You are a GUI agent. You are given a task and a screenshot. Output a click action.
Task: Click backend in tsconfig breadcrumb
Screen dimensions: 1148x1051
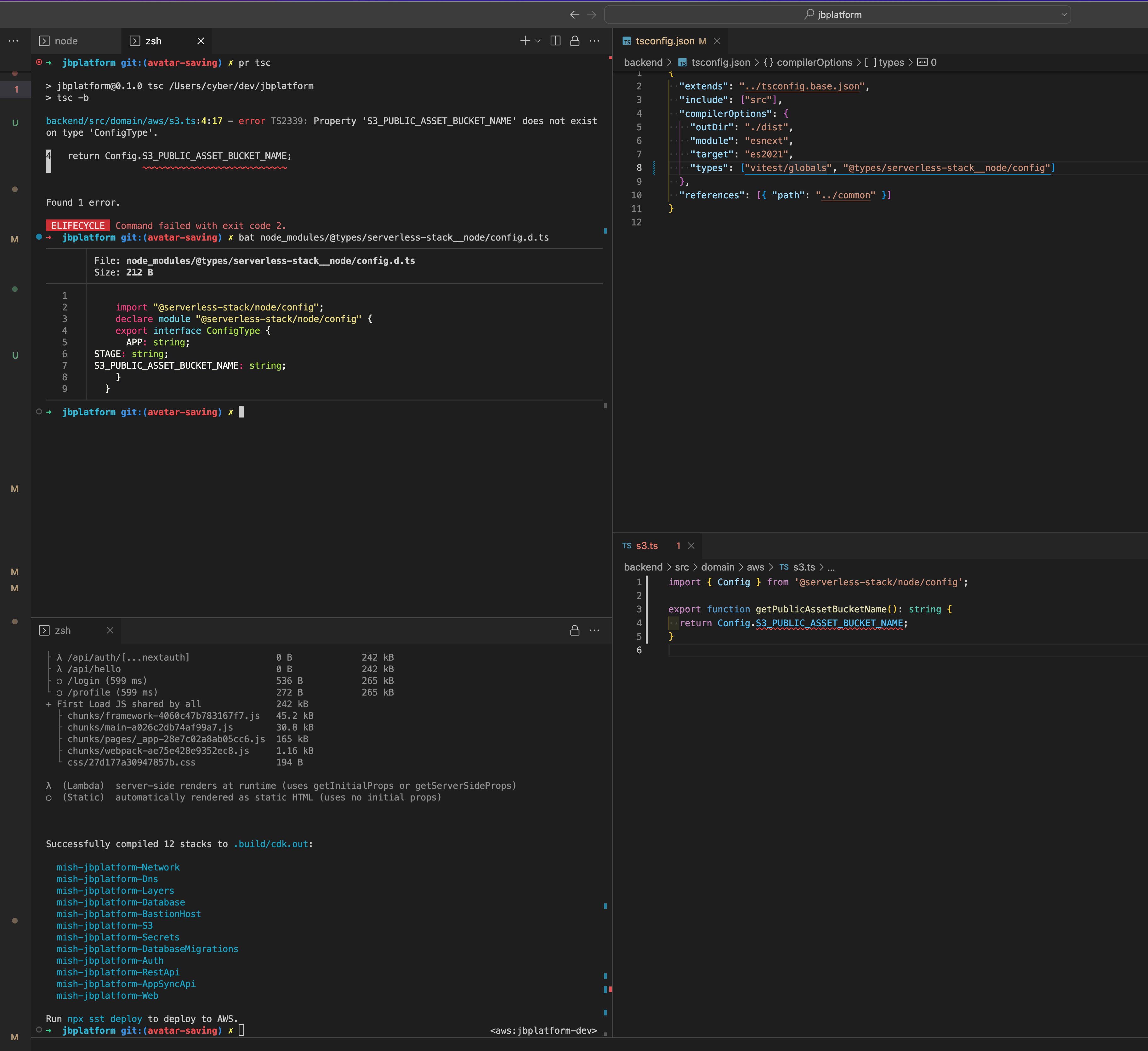tap(644, 63)
